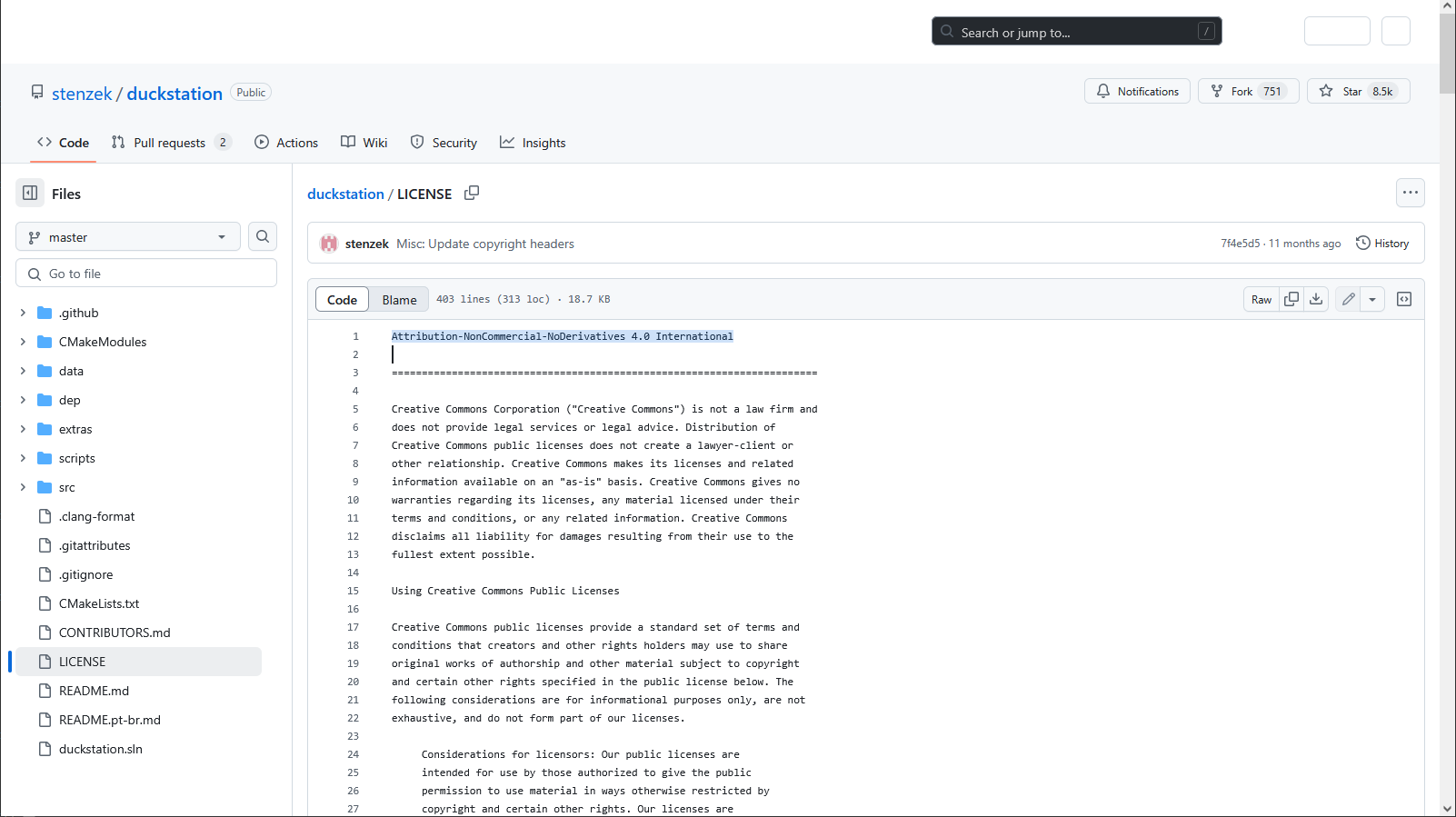Open the Security tab
Screen dimensions: 1456x817
click(444, 143)
